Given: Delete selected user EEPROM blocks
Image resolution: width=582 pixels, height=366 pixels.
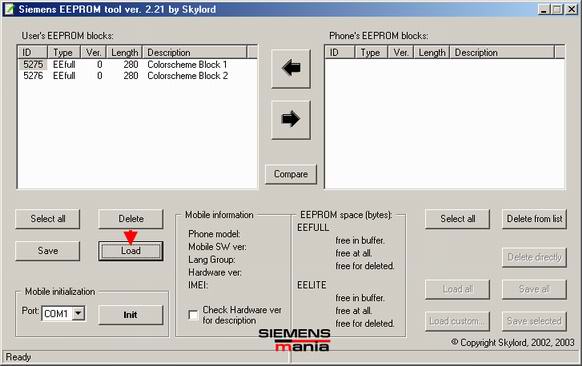Looking at the screenshot, I should point(131,219).
